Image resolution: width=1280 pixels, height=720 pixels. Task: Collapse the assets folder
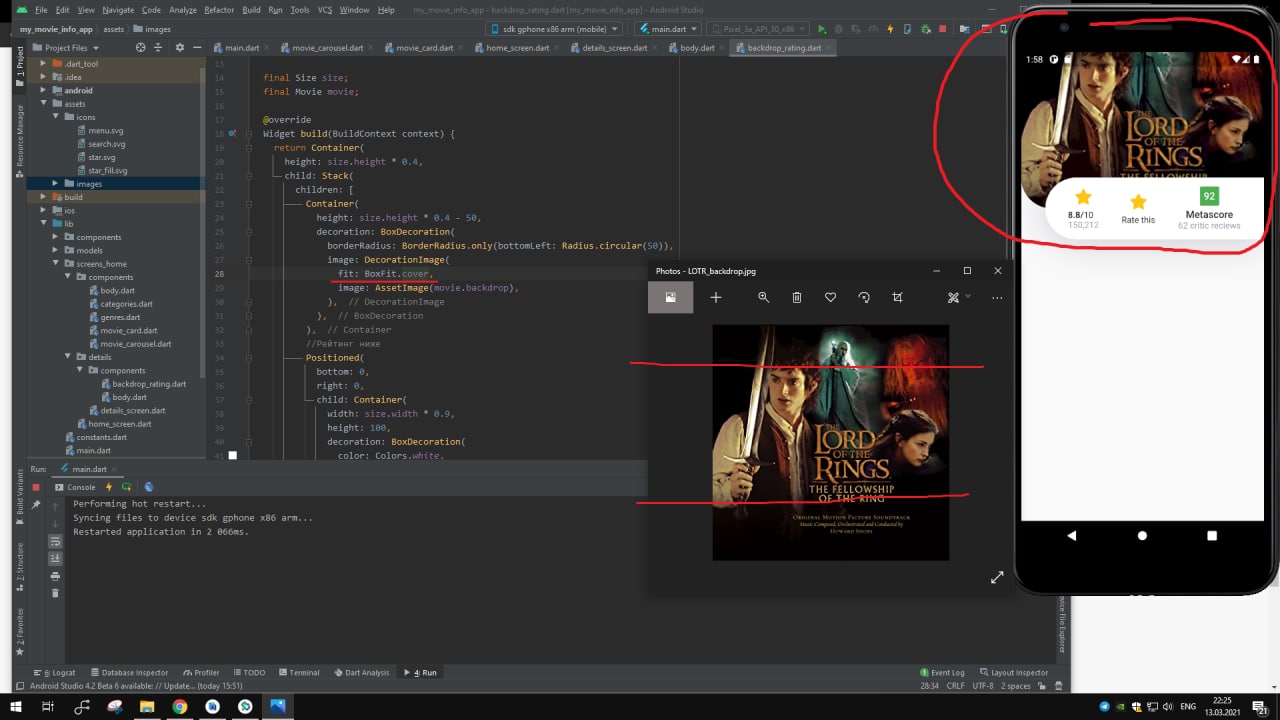click(44, 104)
